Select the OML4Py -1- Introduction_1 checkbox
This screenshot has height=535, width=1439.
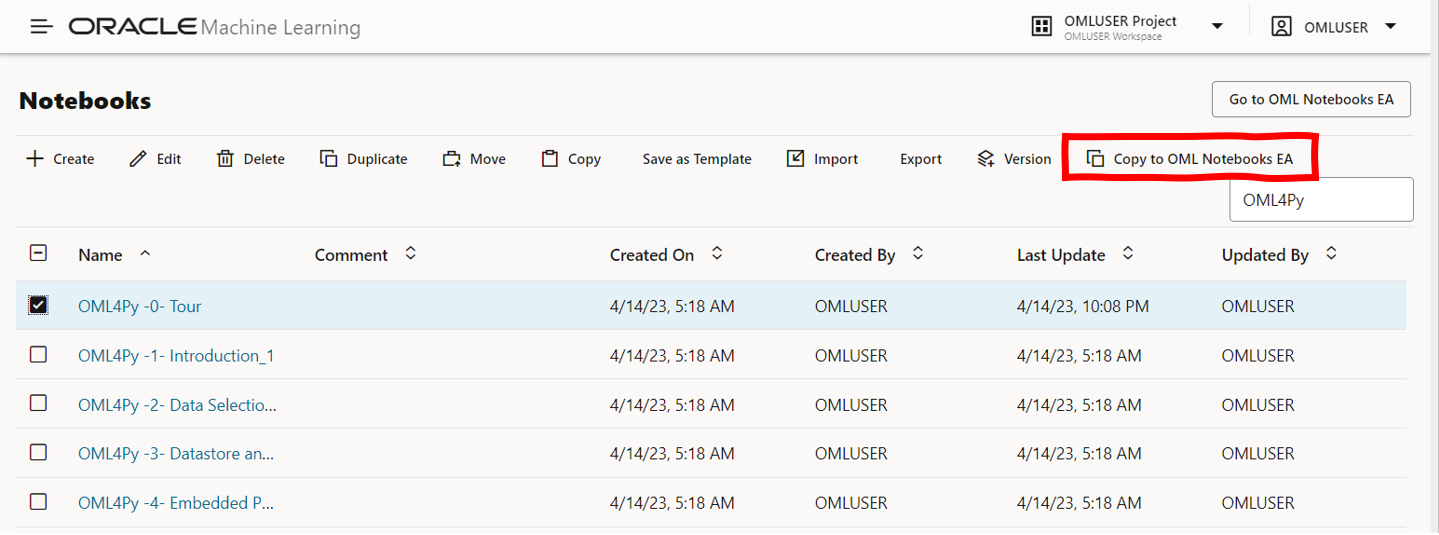click(38, 355)
